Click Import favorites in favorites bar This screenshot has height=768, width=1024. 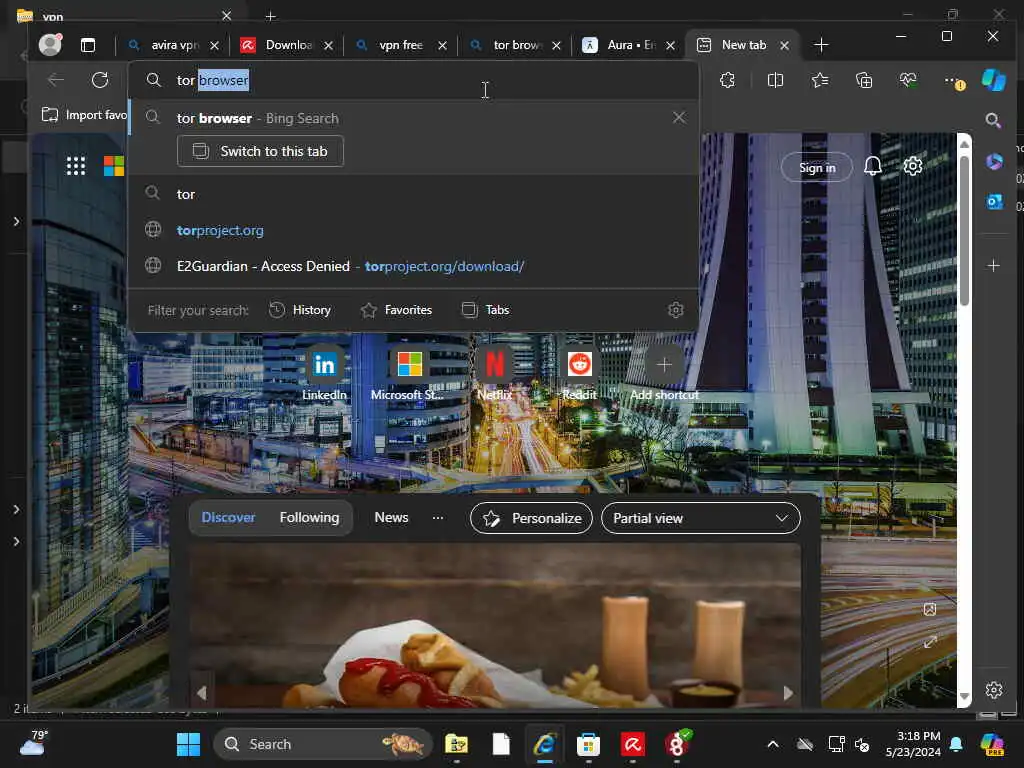pos(84,115)
